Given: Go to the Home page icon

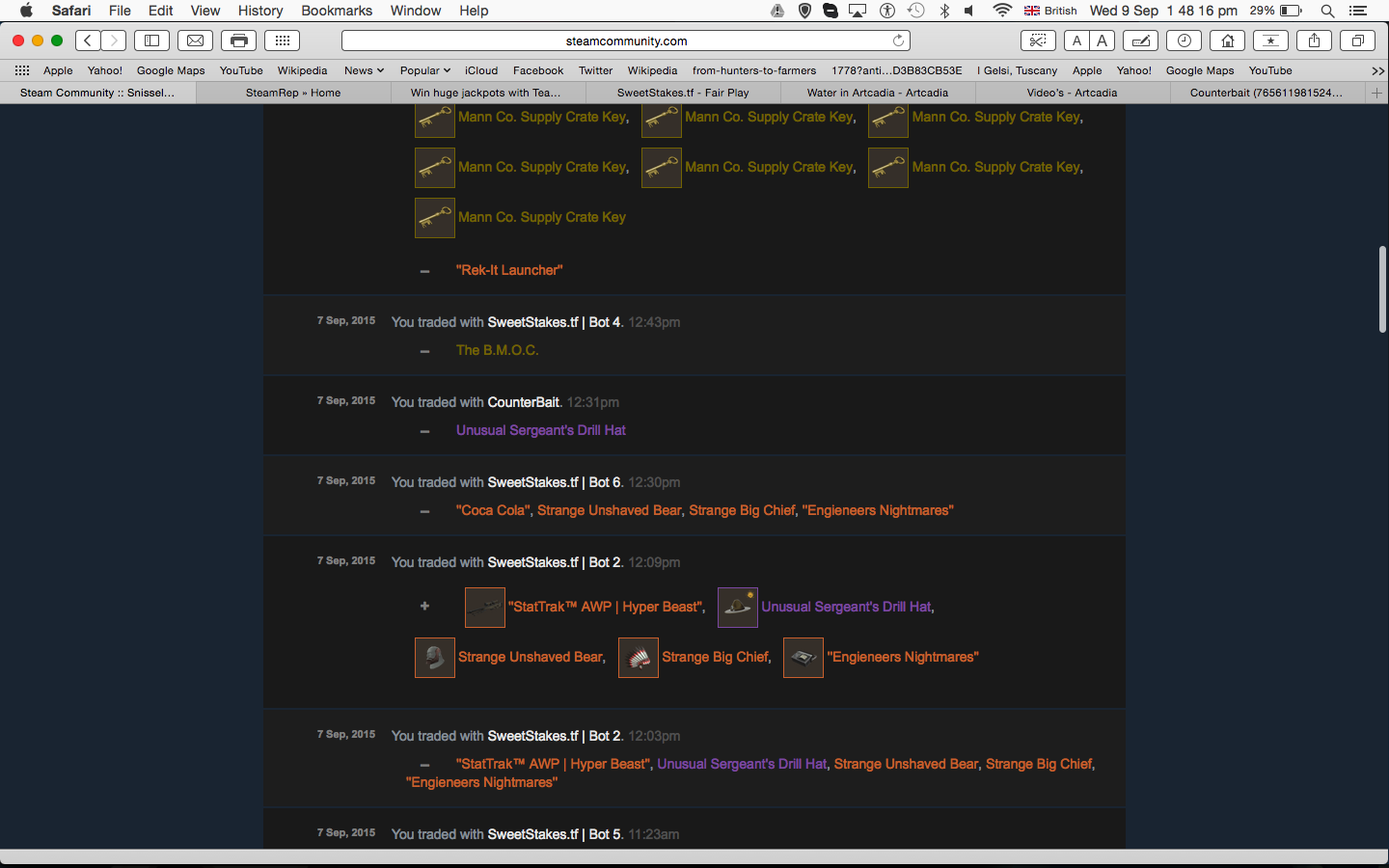Looking at the screenshot, I should coord(1227,41).
